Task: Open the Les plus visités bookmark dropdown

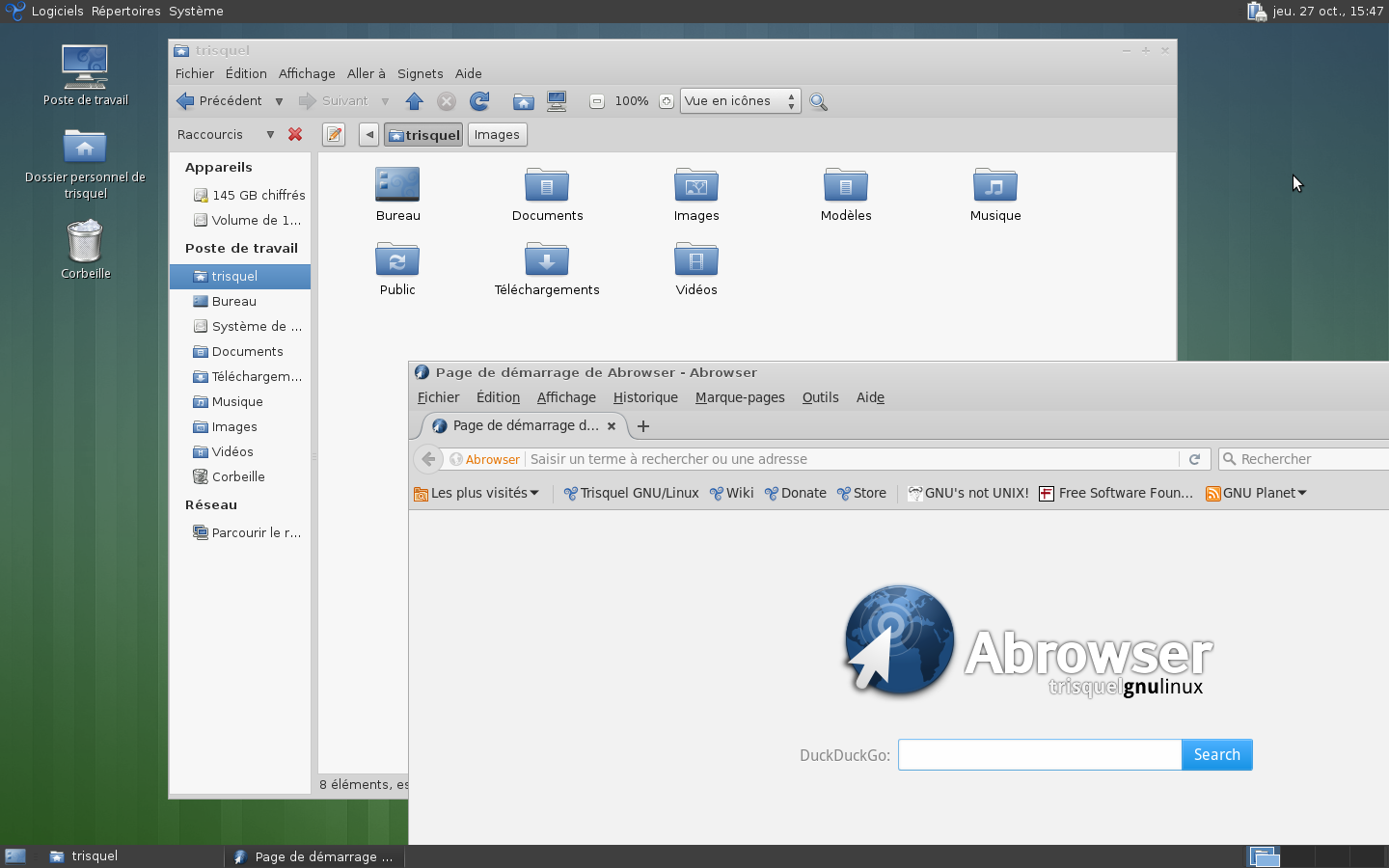Action: (x=477, y=493)
